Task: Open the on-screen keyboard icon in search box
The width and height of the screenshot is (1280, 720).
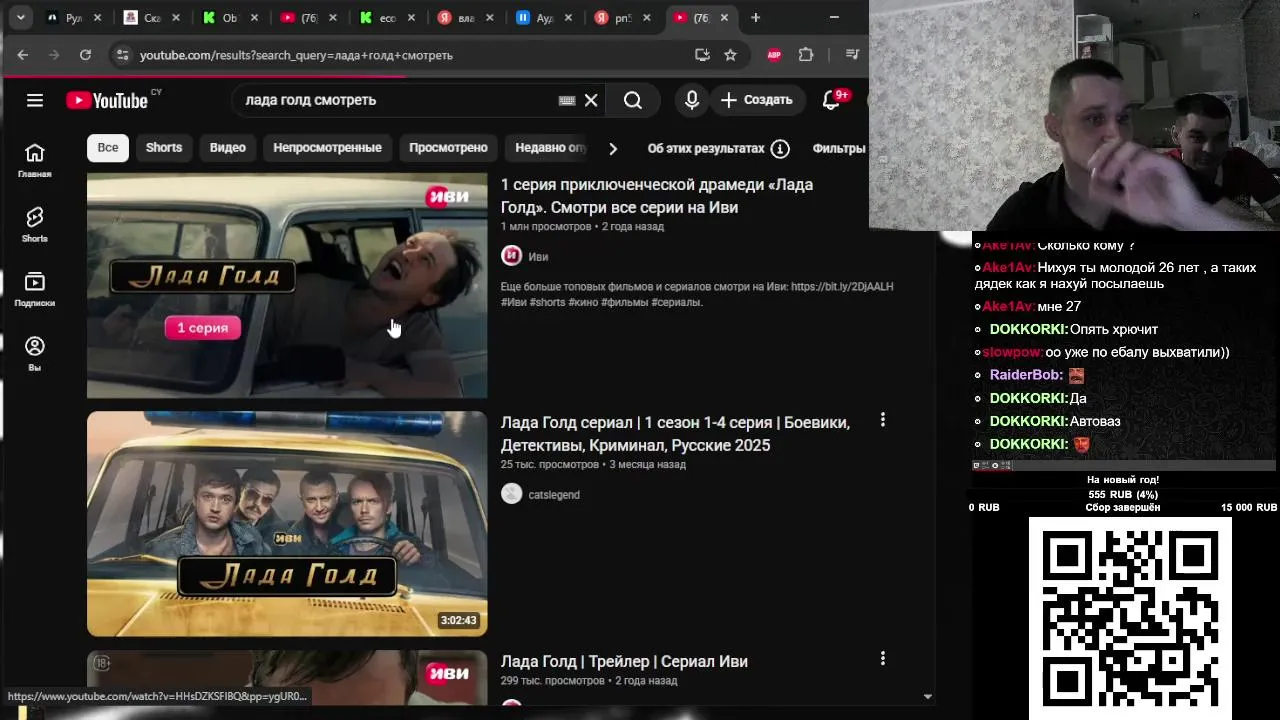Action: [x=567, y=100]
